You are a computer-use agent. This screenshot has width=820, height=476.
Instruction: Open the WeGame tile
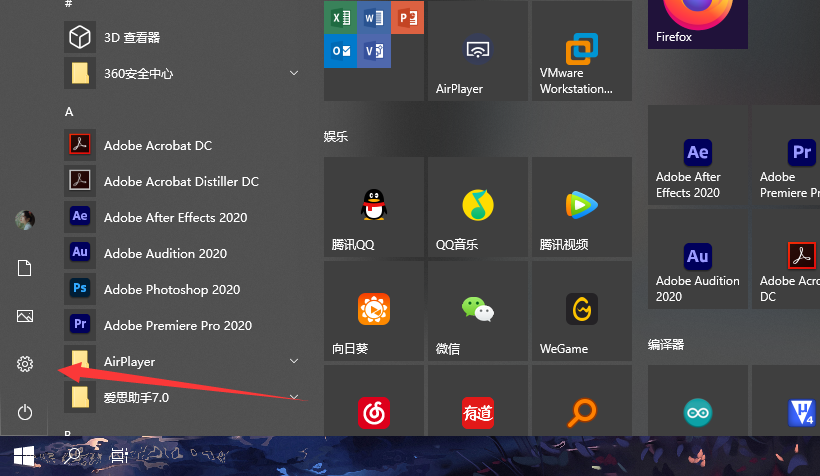[581, 312]
